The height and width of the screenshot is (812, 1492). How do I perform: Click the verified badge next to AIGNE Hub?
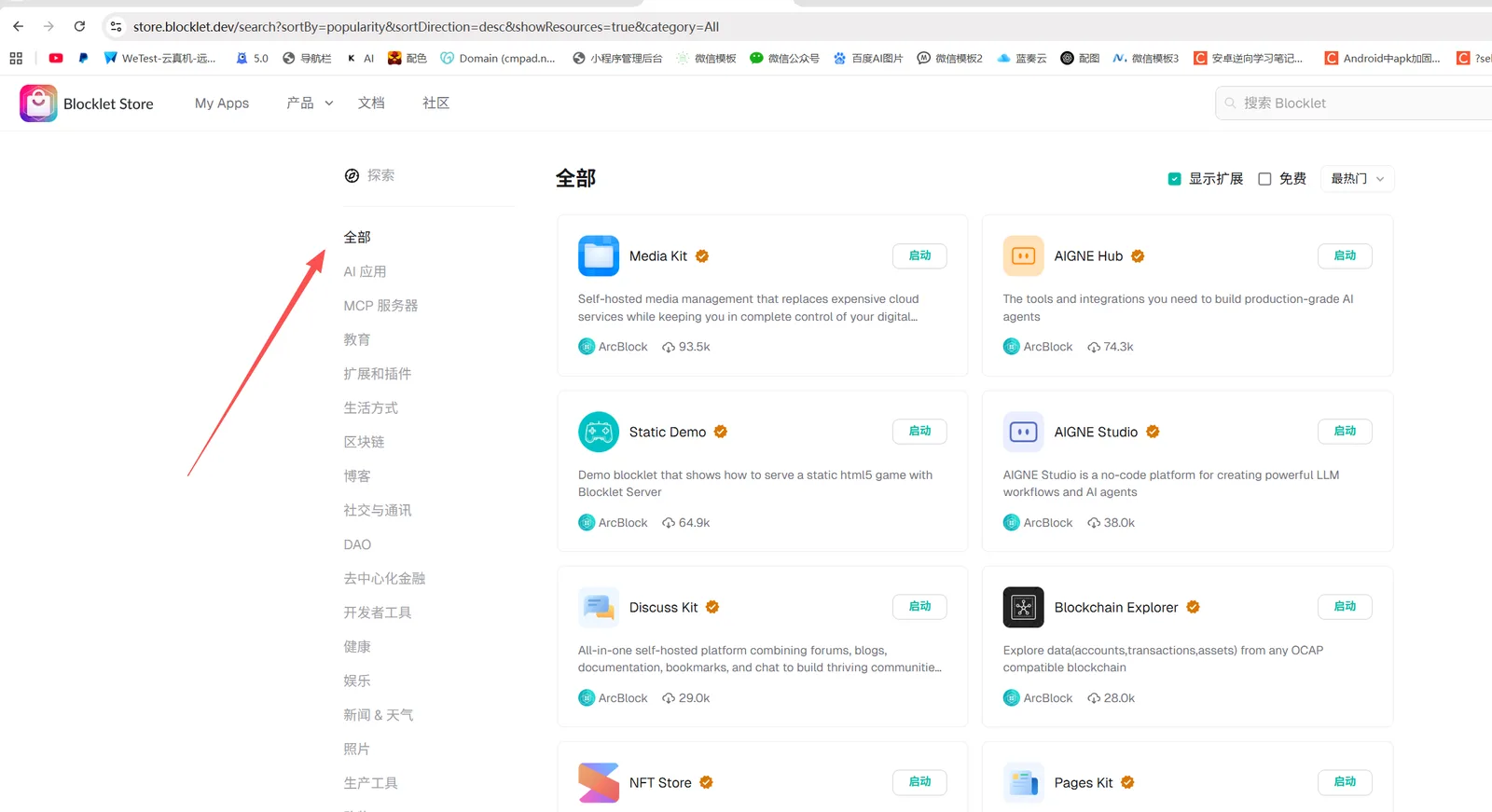coord(1138,256)
